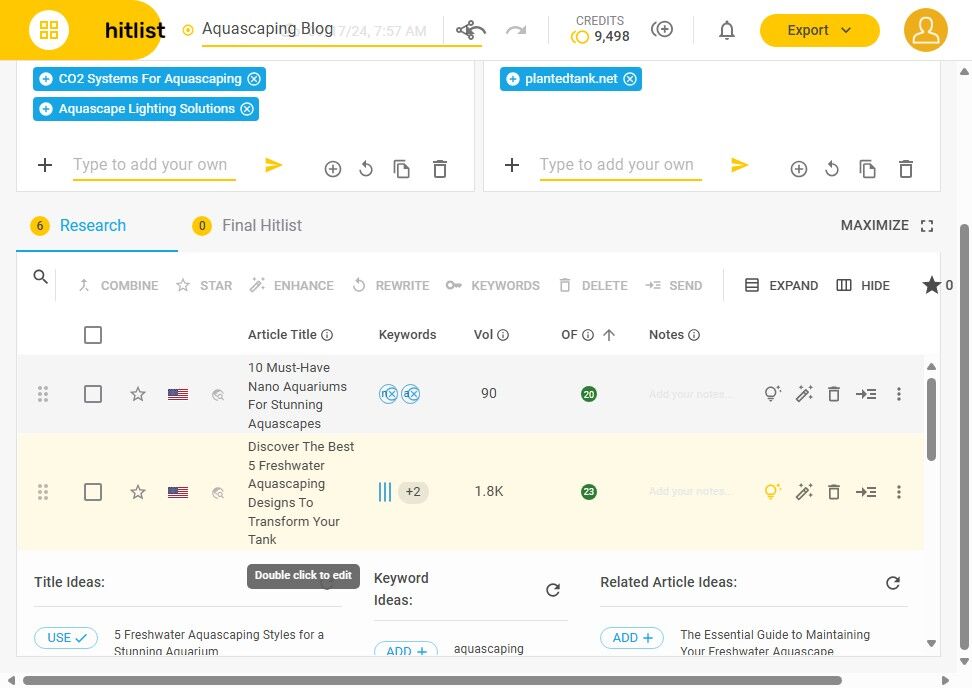
Task: Delete the Freshwater Aquascaping Designs row
Action: [834, 492]
